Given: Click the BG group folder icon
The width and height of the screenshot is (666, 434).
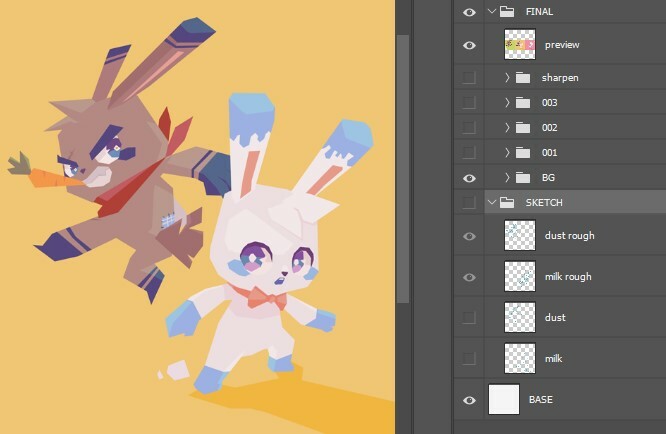Looking at the screenshot, I should pyautogui.click(x=523, y=178).
